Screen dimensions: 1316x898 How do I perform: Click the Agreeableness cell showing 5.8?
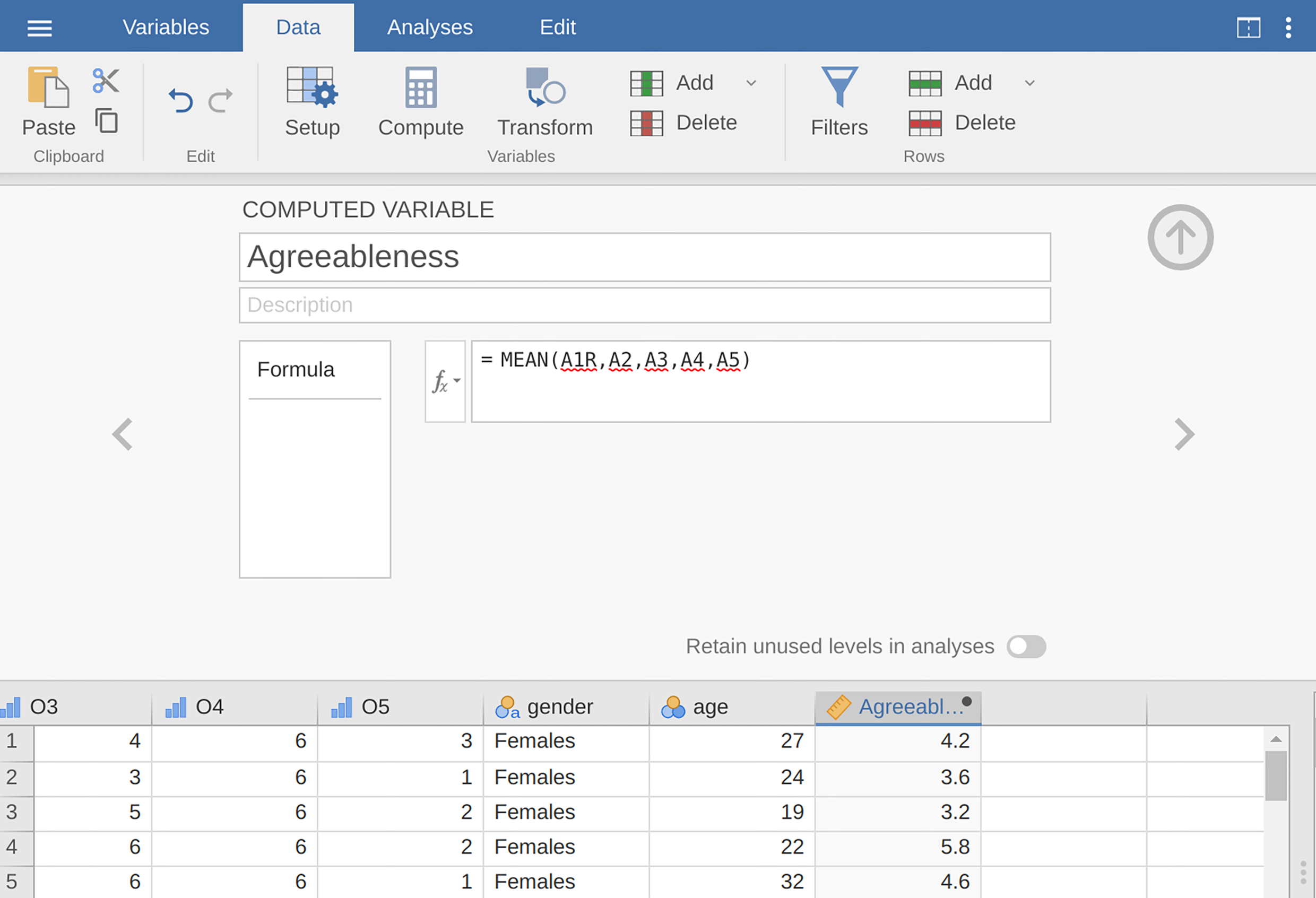[898, 848]
